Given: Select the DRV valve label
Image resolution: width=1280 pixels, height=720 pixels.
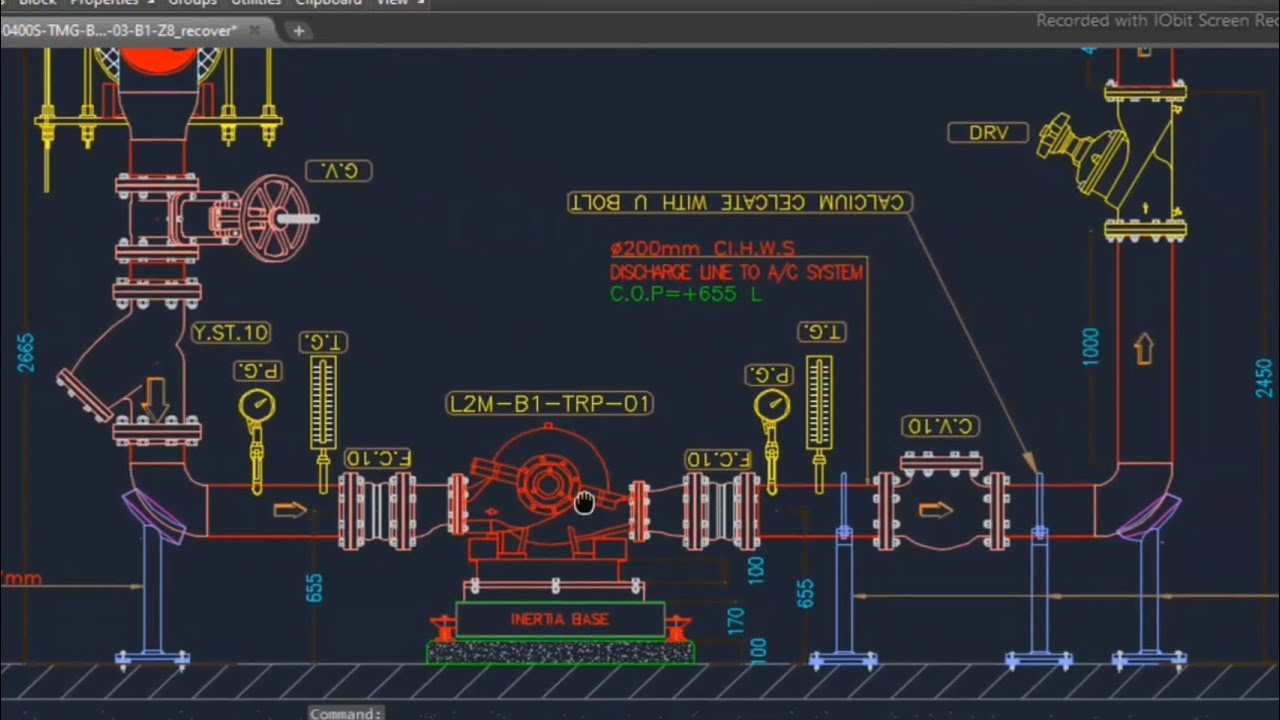Looking at the screenshot, I should pos(988,132).
